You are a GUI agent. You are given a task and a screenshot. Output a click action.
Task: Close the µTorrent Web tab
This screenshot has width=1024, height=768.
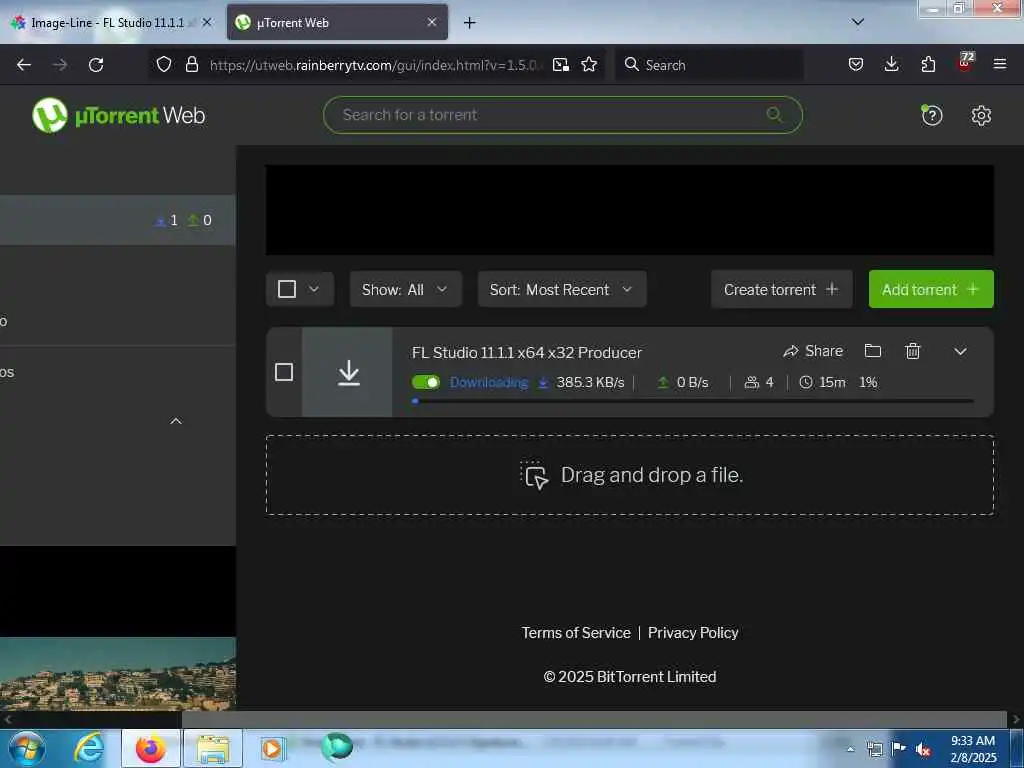pyautogui.click(x=432, y=22)
